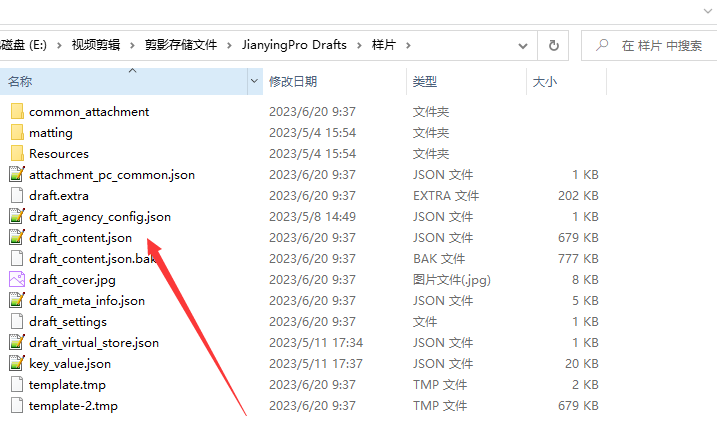The height and width of the screenshot is (434, 717).
Task: Click the draft.extra file icon
Action: [x=17, y=195]
